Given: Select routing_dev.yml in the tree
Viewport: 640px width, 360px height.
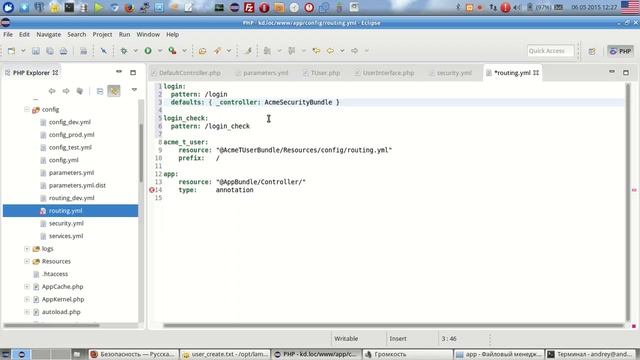Looking at the screenshot, I should (x=71, y=198).
